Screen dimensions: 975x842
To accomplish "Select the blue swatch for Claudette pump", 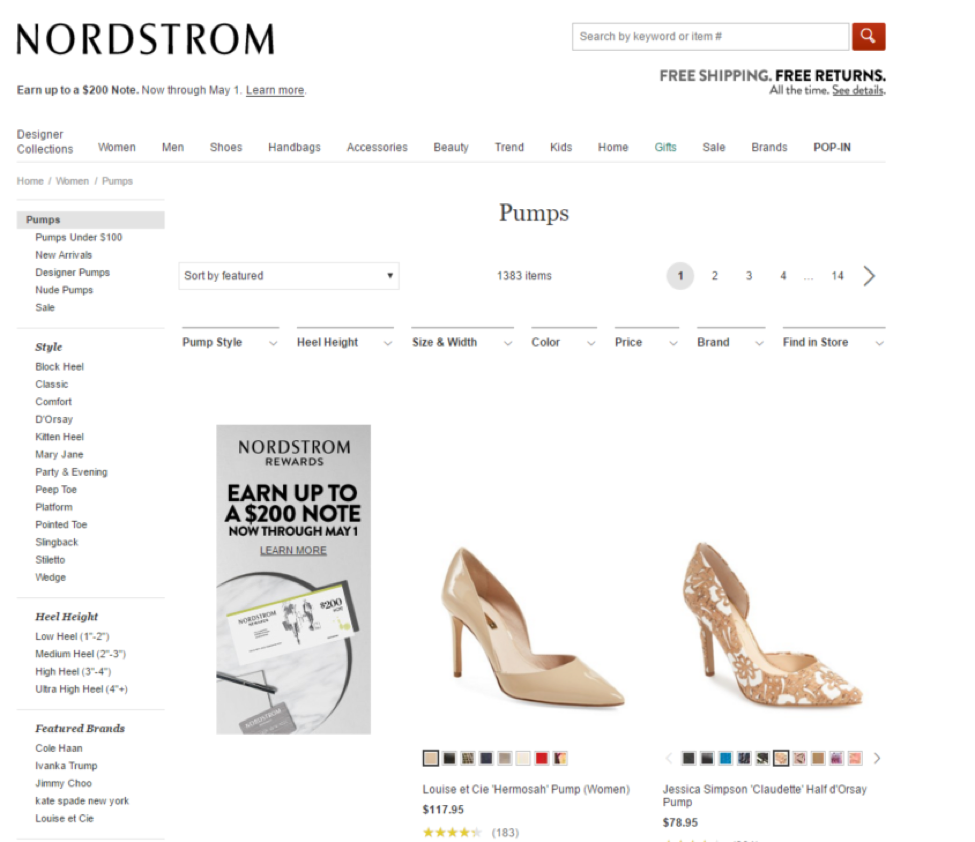I will [x=726, y=758].
